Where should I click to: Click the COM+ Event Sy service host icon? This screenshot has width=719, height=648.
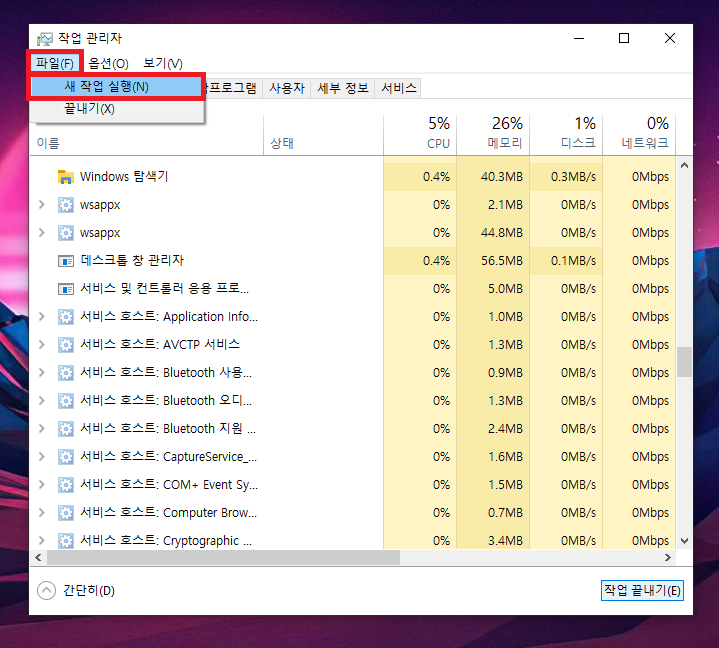(x=66, y=485)
